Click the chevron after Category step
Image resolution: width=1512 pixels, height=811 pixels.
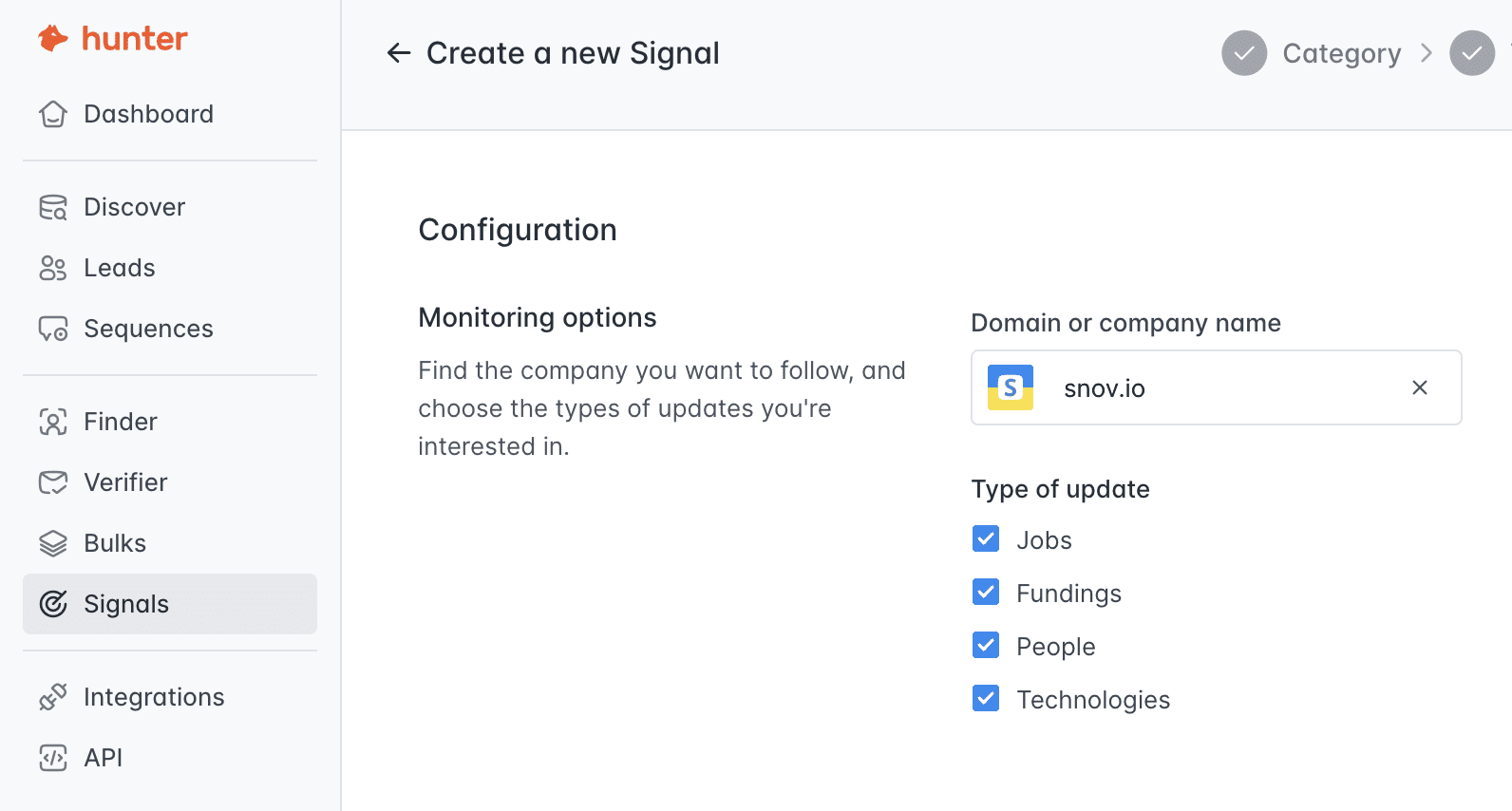[1426, 53]
